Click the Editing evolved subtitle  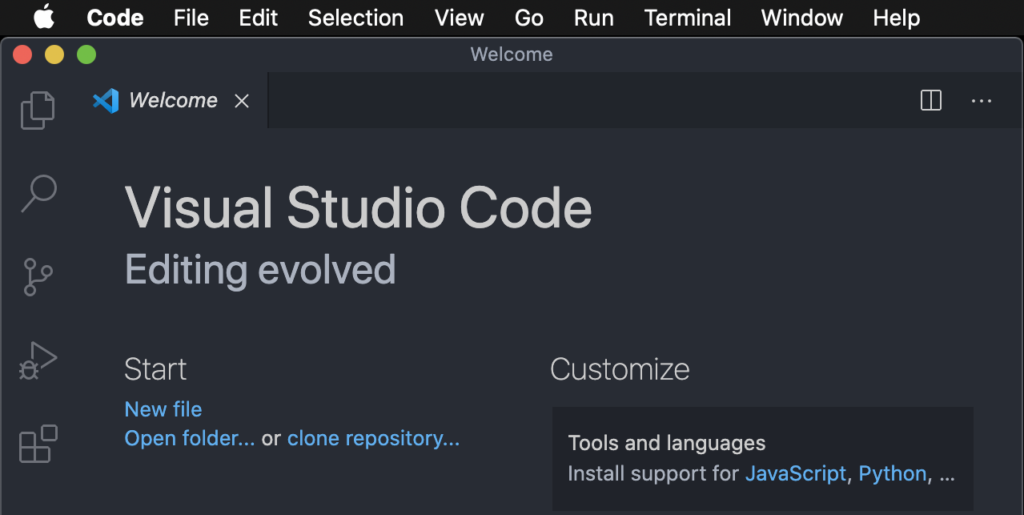(260, 270)
